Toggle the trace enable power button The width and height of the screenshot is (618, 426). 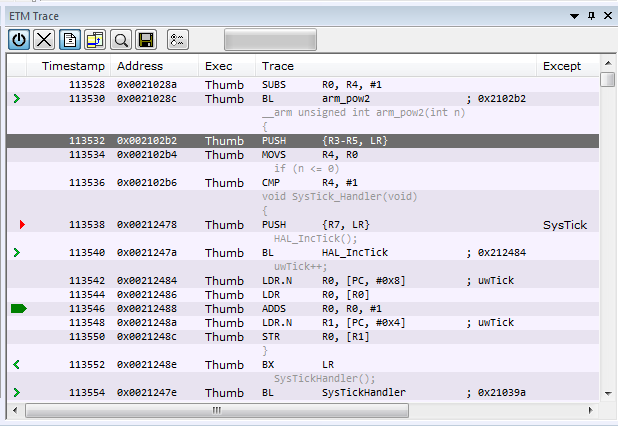(x=19, y=39)
